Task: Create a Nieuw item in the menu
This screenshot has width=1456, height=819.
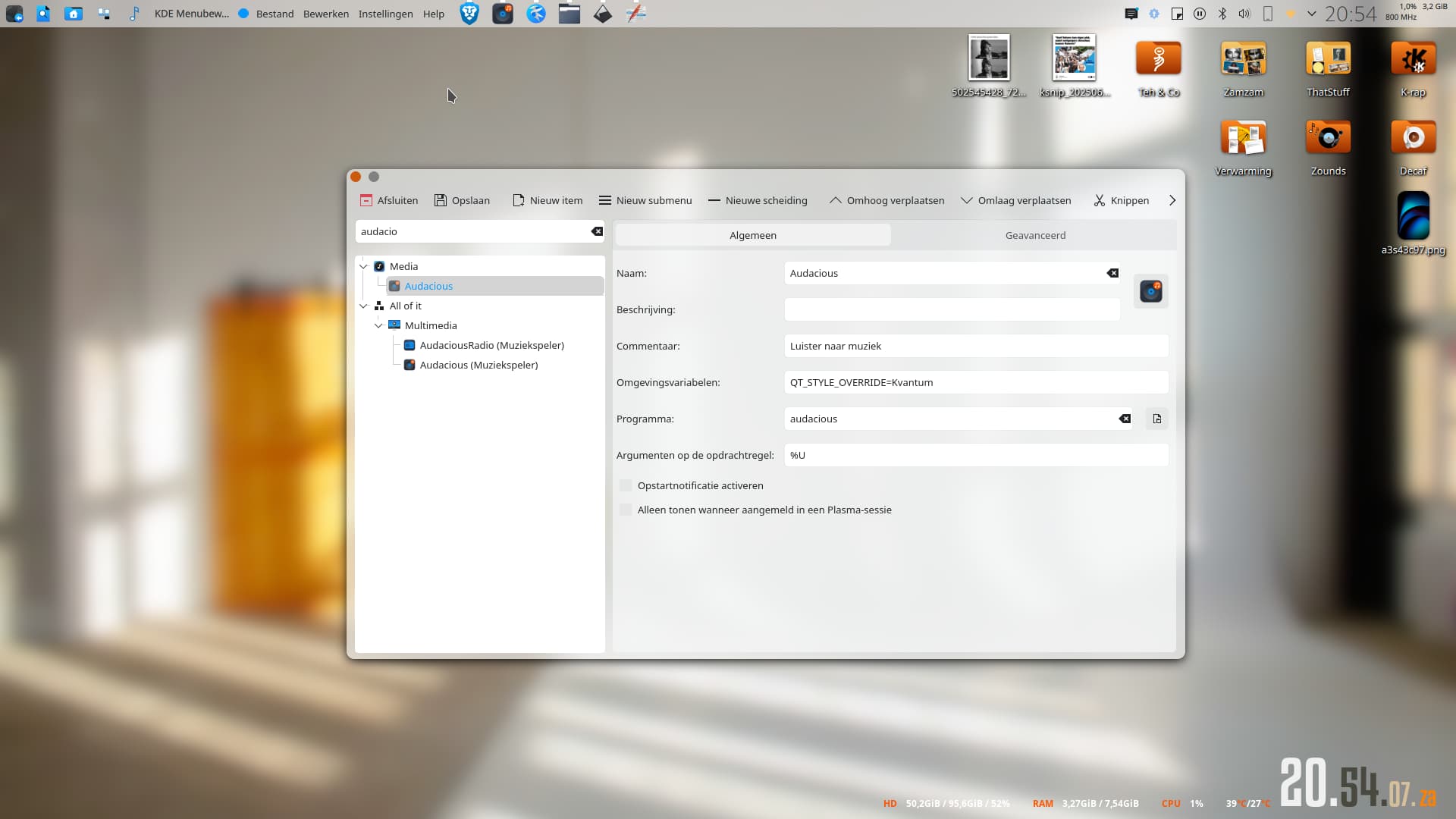Action: click(x=548, y=200)
